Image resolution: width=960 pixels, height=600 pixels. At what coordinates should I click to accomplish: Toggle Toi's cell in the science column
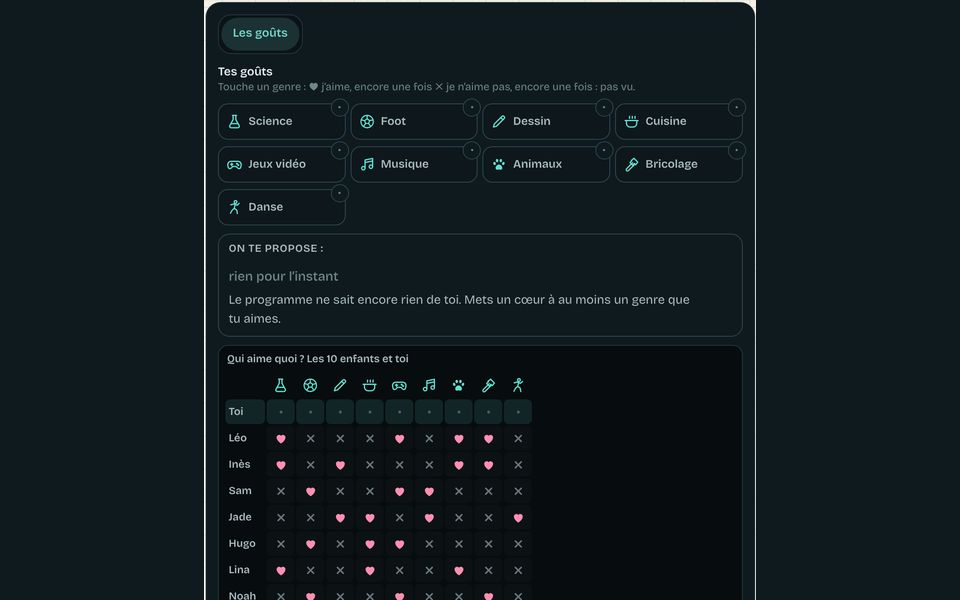point(281,412)
